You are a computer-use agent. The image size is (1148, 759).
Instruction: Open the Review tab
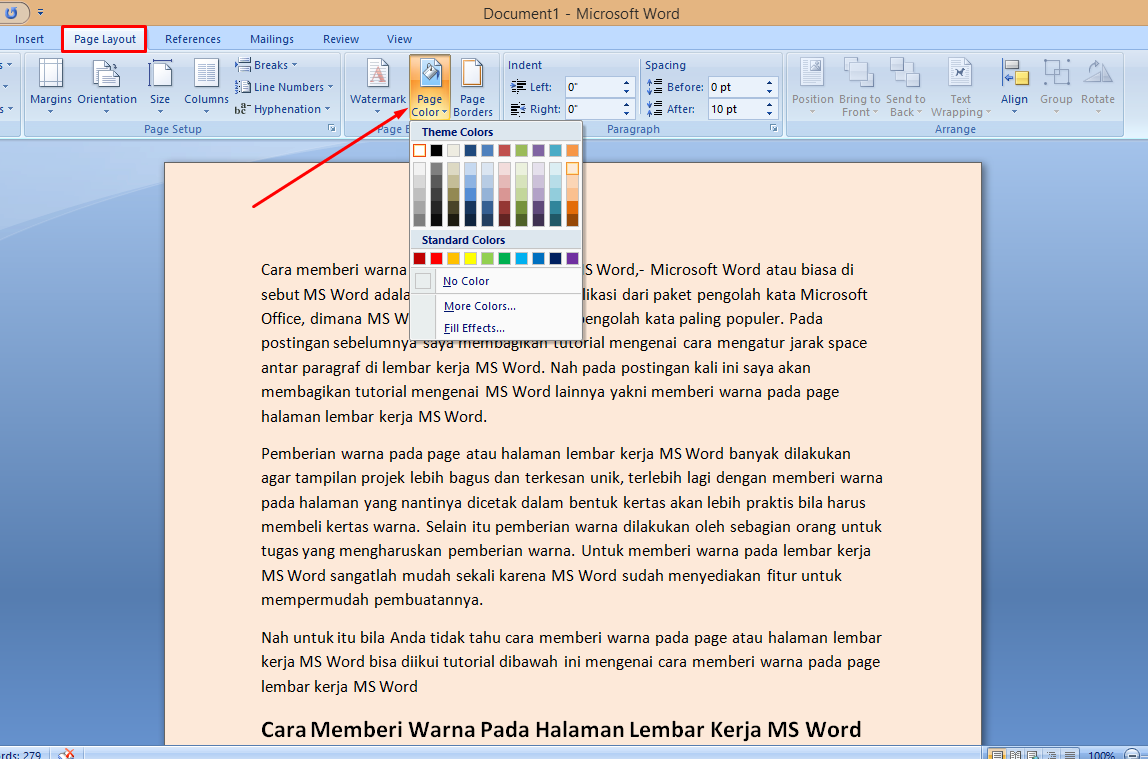[341, 39]
